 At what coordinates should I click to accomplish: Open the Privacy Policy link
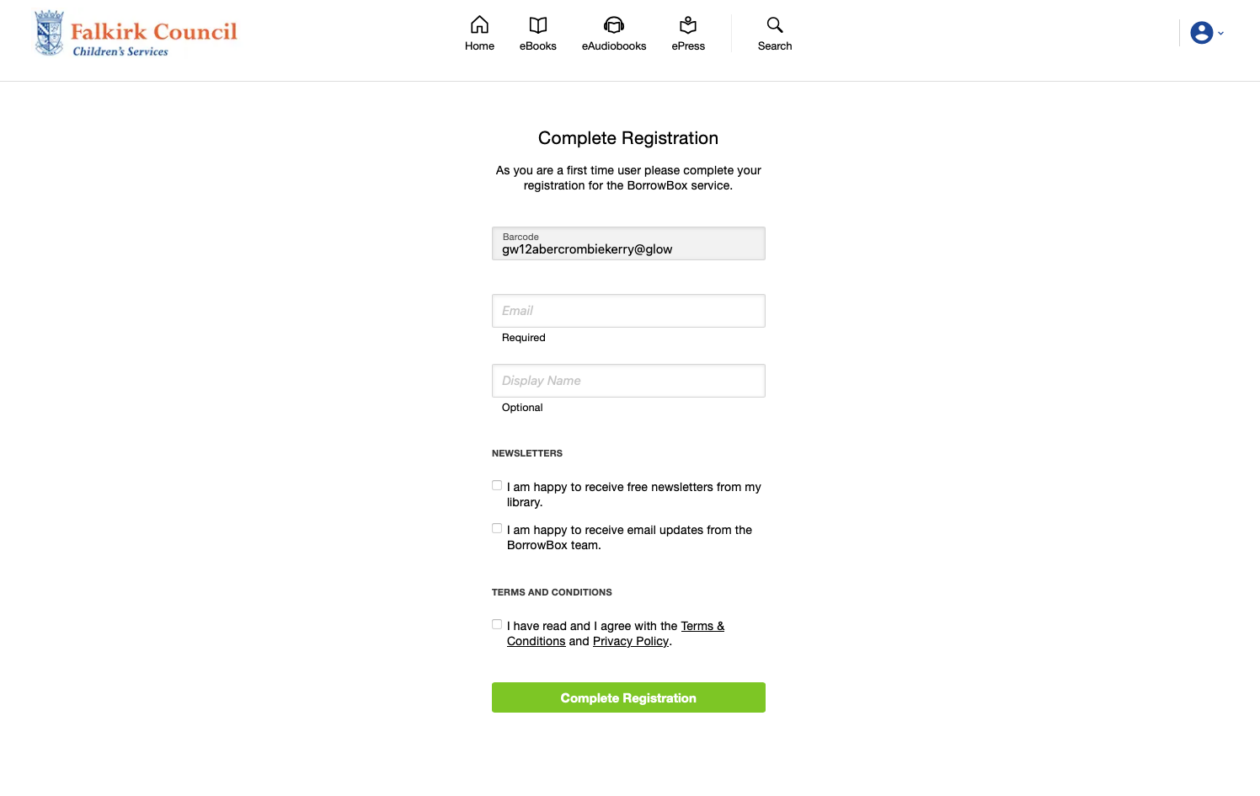pyautogui.click(x=630, y=642)
